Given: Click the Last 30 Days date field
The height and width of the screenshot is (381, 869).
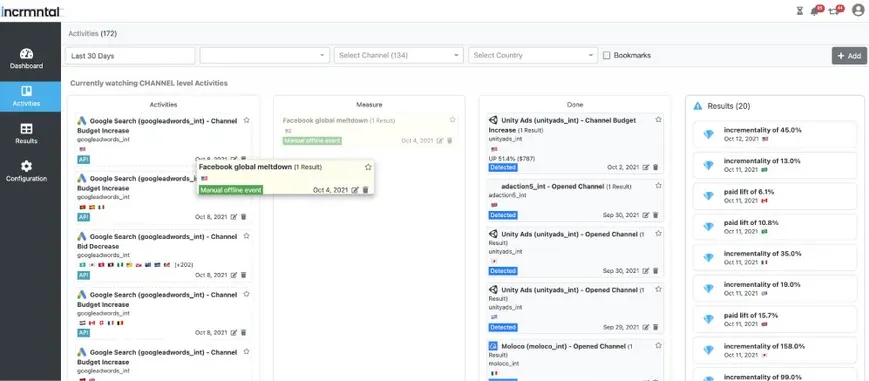Looking at the screenshot, I should click(x=130, y=55).
